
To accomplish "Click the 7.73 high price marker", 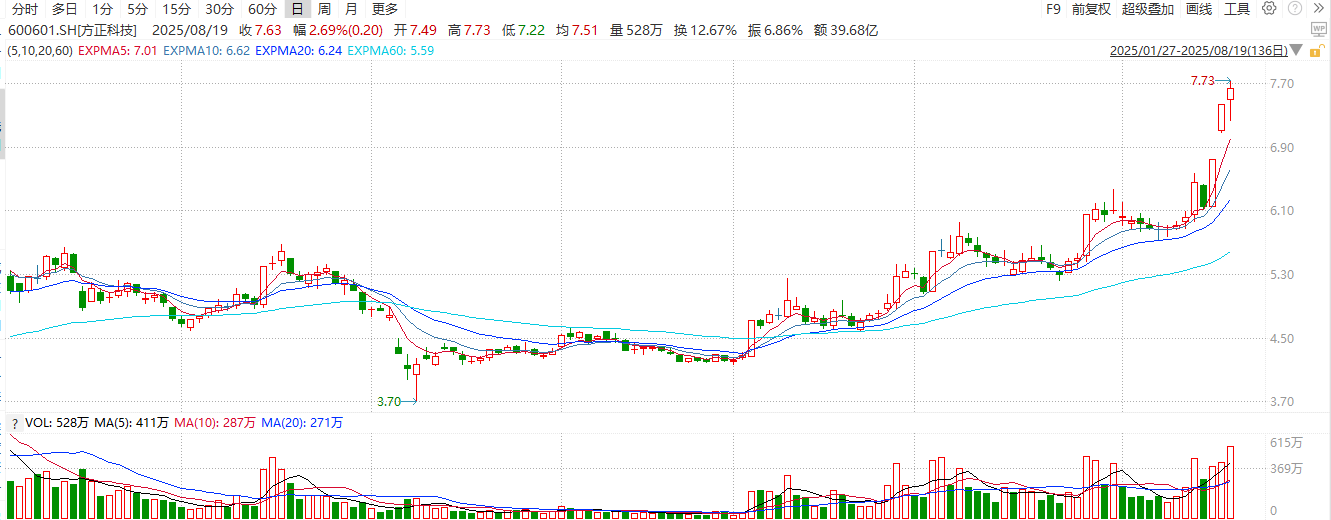I will pos(1203,80).
